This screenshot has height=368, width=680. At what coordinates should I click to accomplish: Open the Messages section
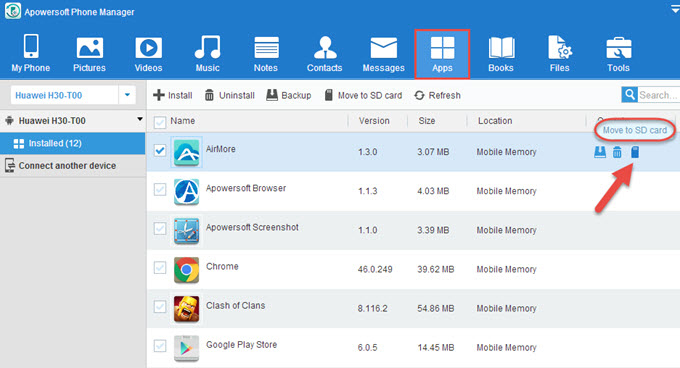[x=383, y=54]
